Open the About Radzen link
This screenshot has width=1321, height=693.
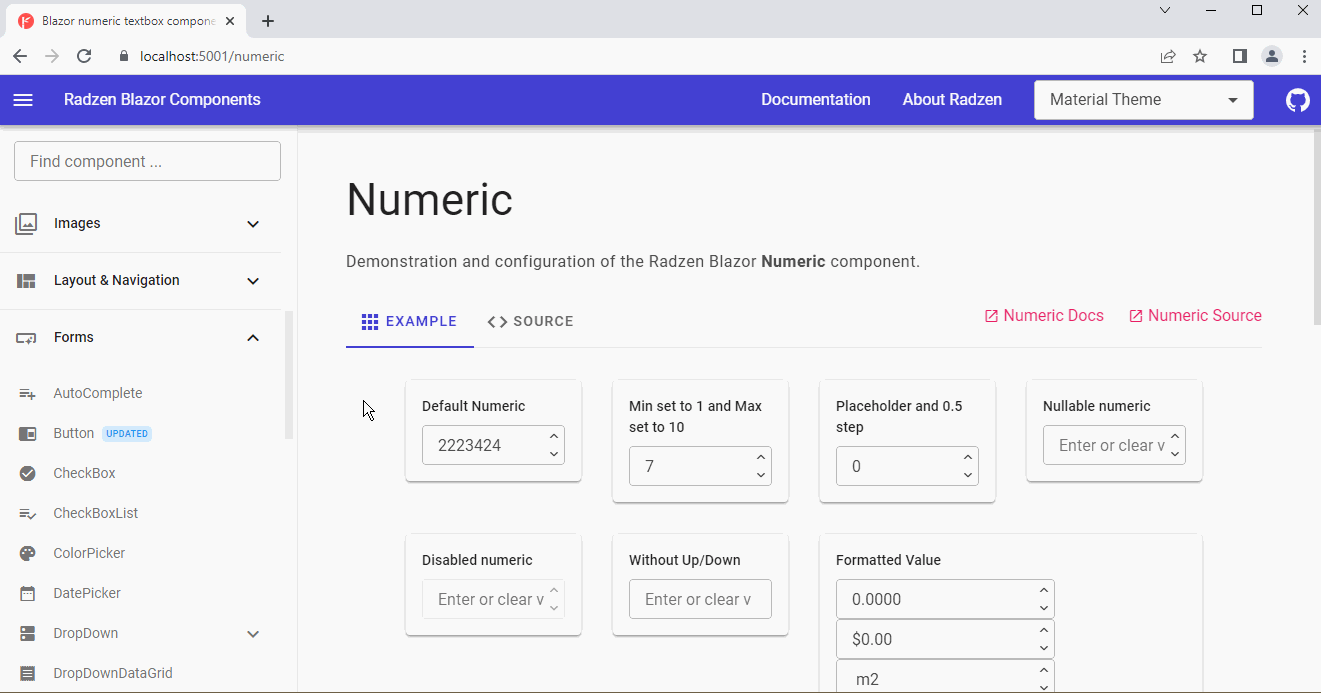[x=952, y=100]
